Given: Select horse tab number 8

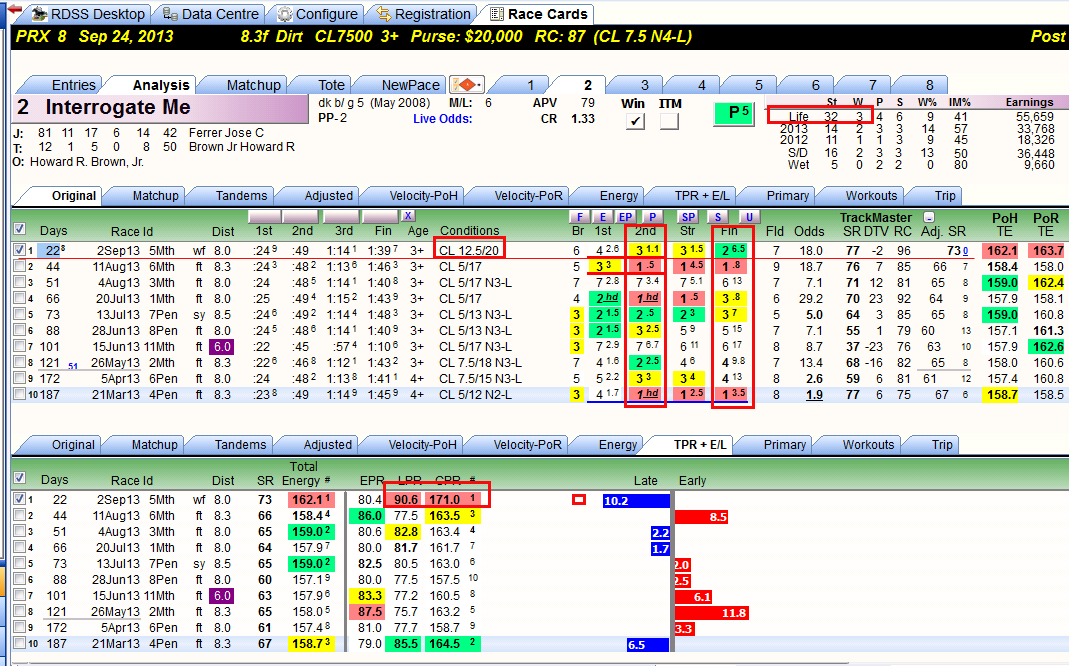Looking at the screenshot, I should pyautogui.click(x=929, y=85).
